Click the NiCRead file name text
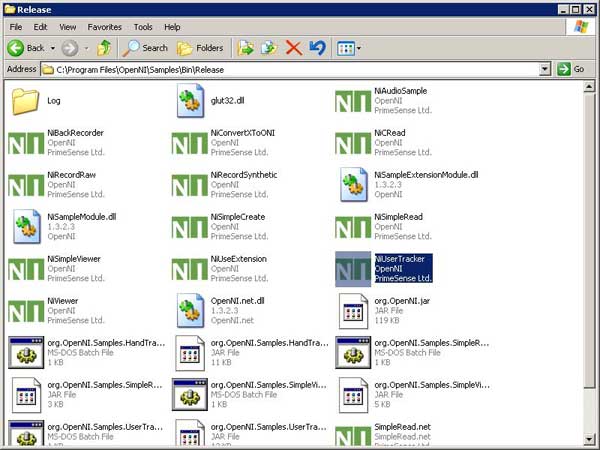The image size is (600, 450). pos(390,133)
